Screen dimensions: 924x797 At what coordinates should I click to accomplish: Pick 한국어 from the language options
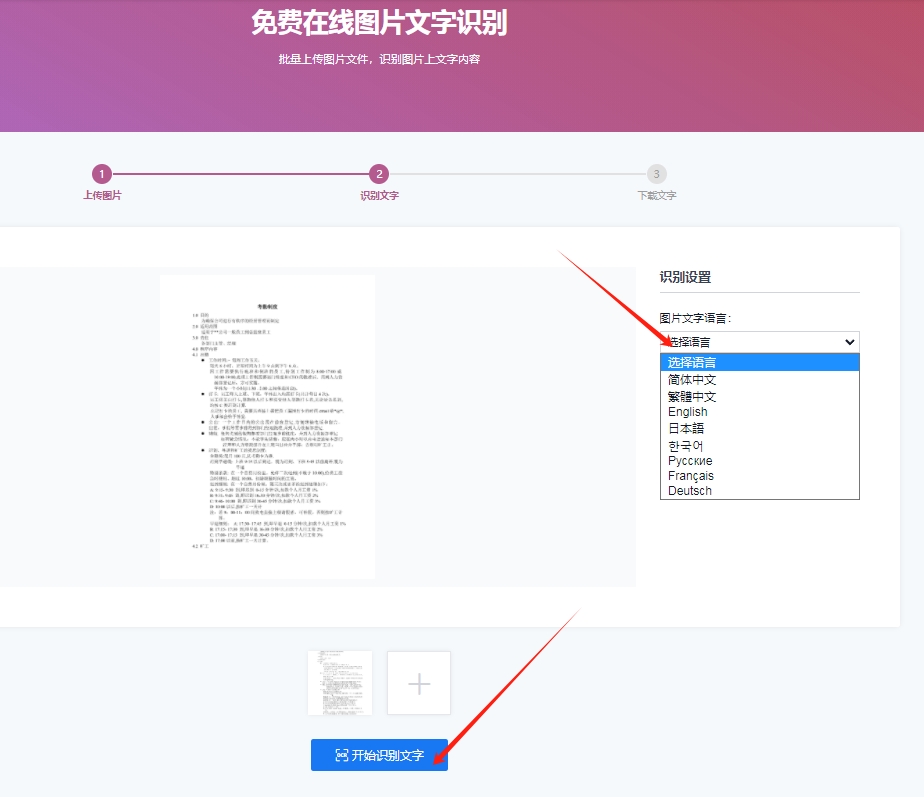pyautogui.click(x=759, y=446)
